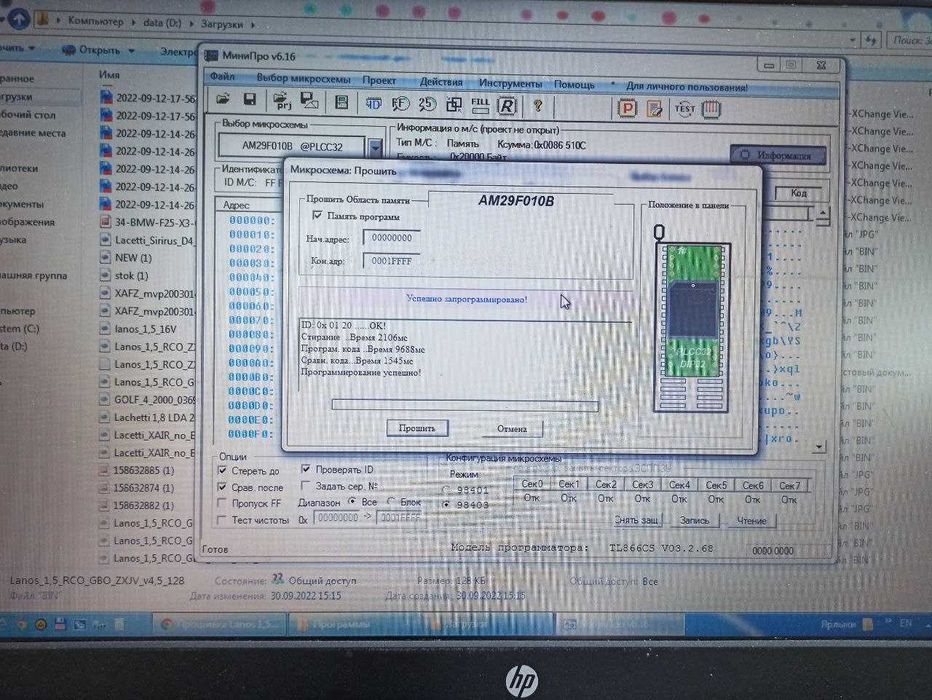Viewport: 932px width, 700px height.
Task: Click the 'Снять защ' button
Action: [636, 520]
